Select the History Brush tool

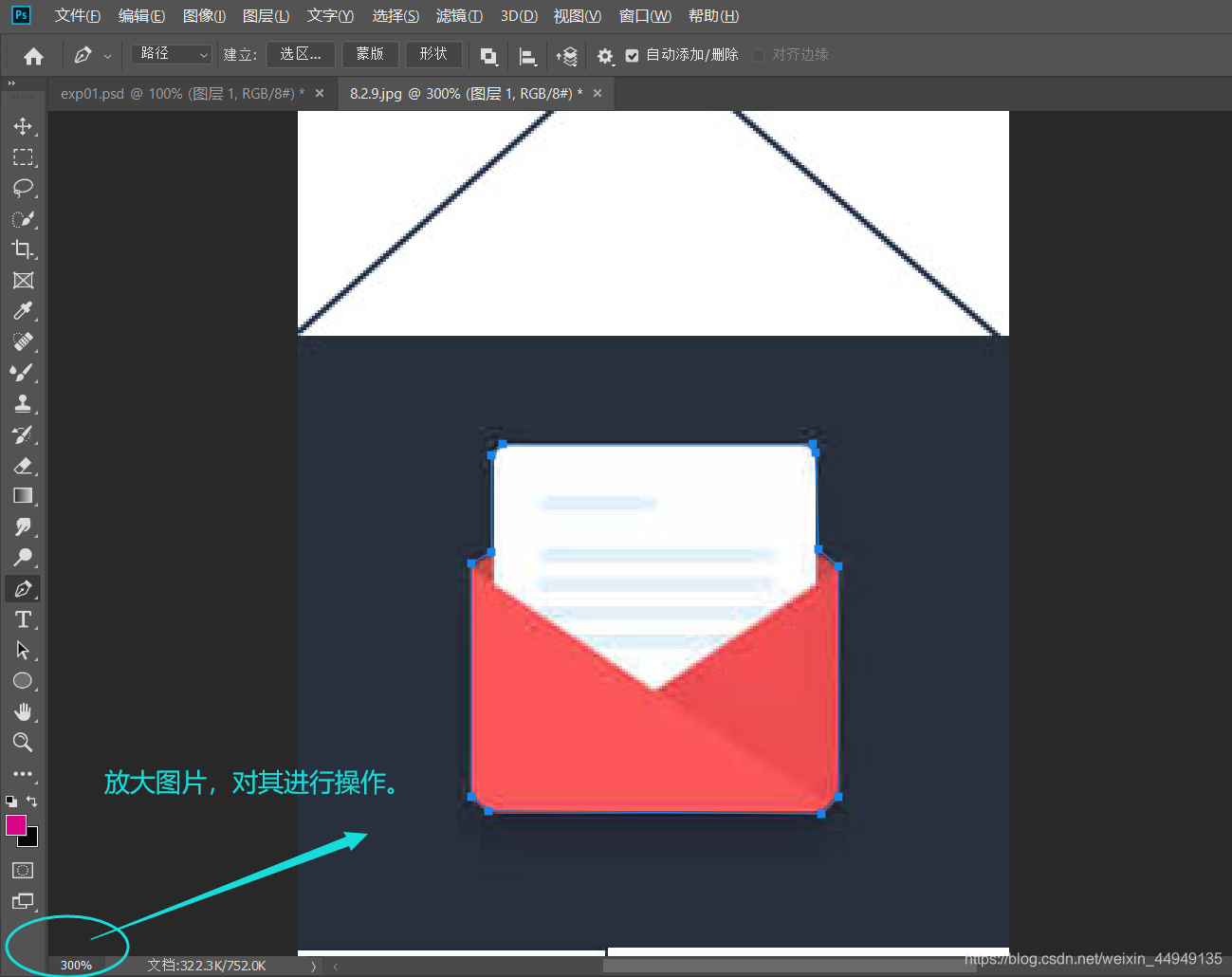[x=23, y=434]
